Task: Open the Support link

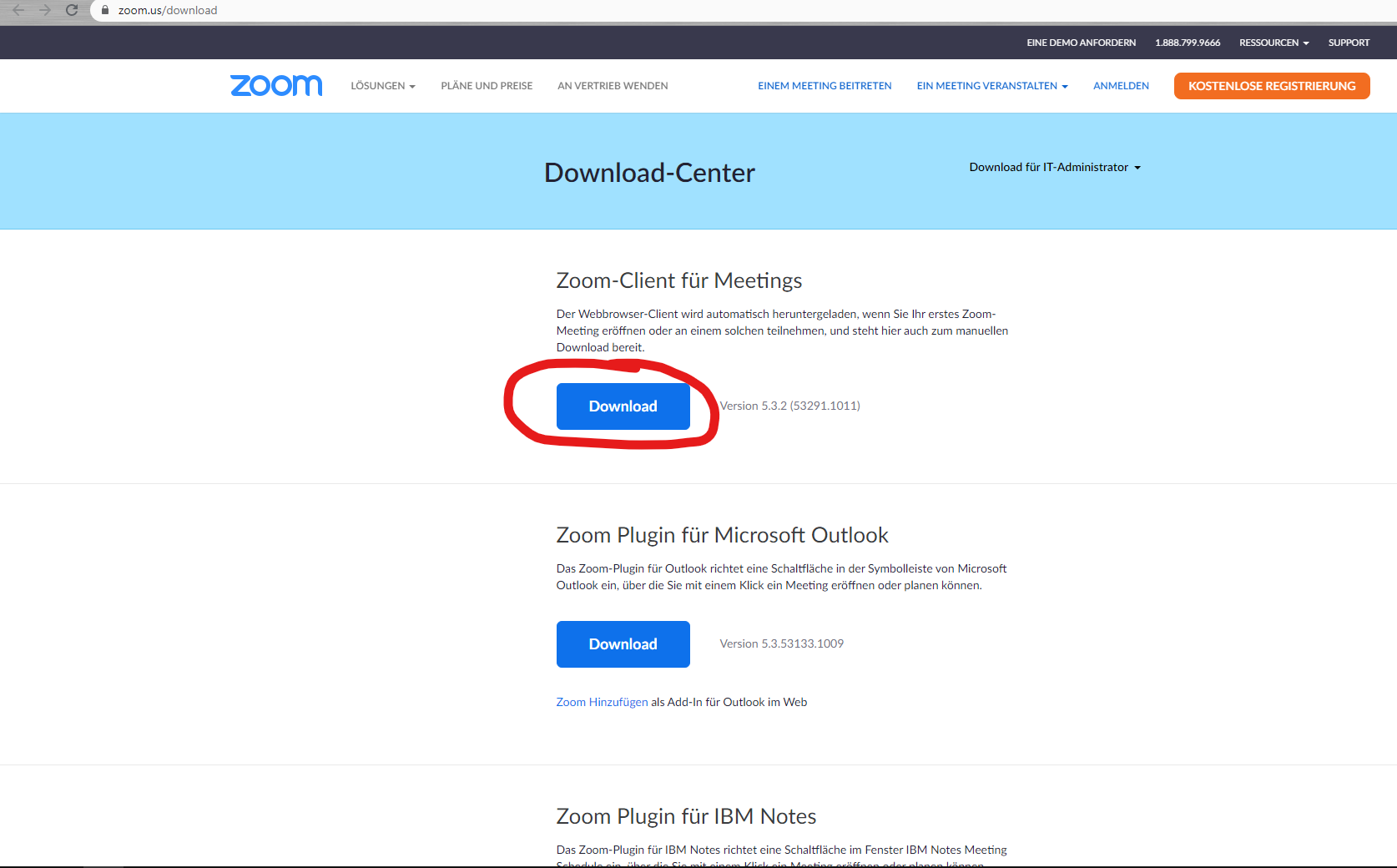Action: pyautogui.click(x=1349, y=43)
